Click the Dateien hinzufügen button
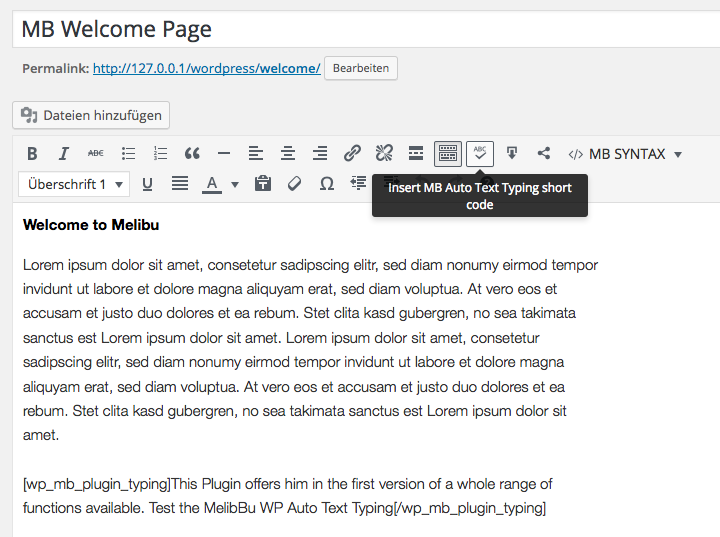 (x=91, y=115)
